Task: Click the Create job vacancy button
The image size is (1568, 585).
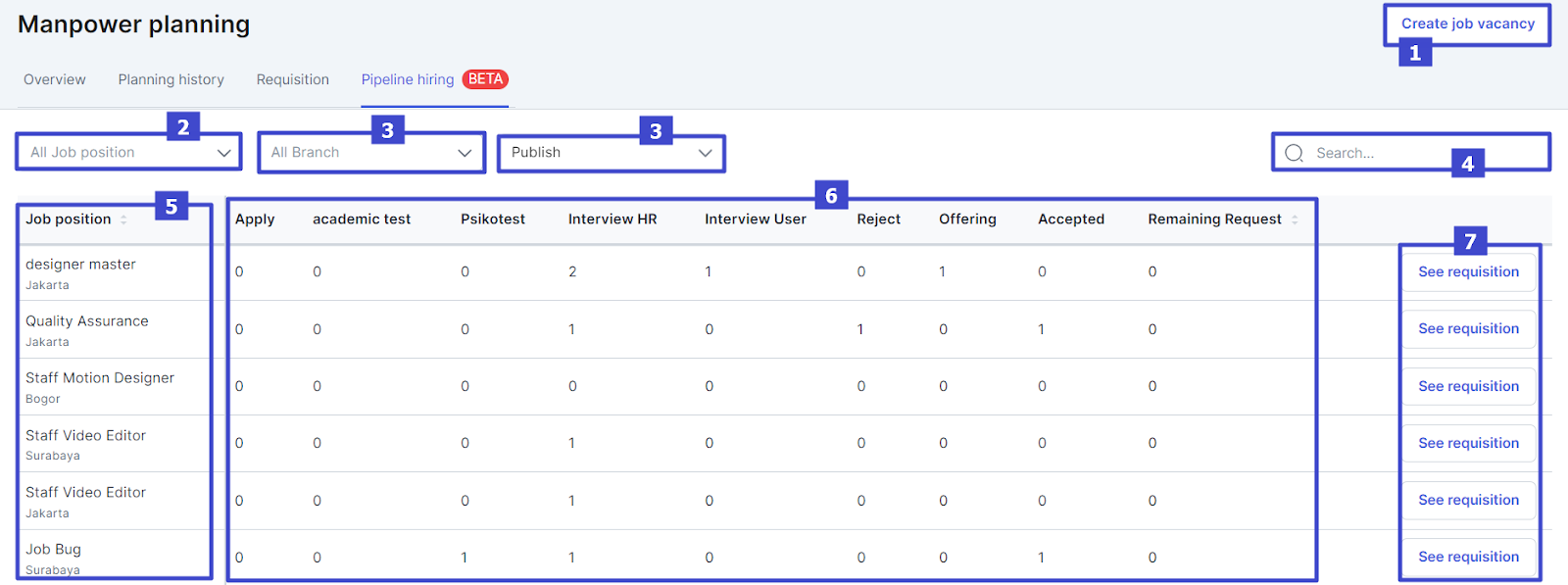Action: point(1467,24)
